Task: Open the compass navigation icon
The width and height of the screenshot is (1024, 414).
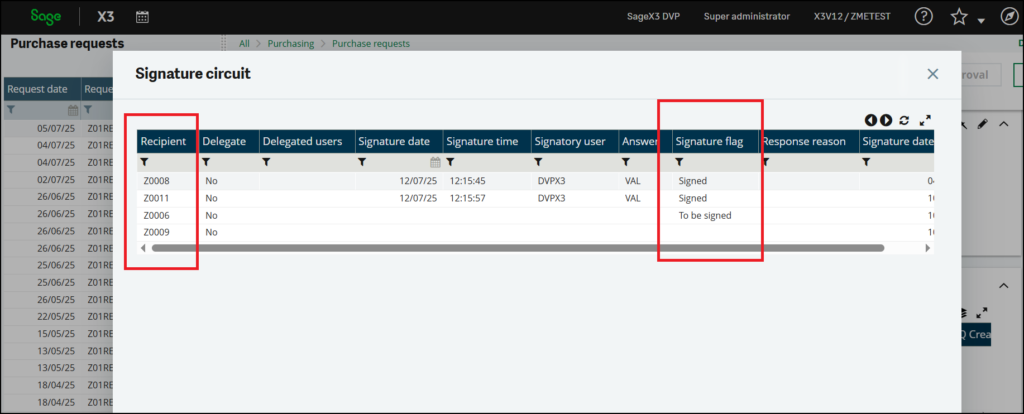Action: pyautogui.click(x=1008, y=17)
